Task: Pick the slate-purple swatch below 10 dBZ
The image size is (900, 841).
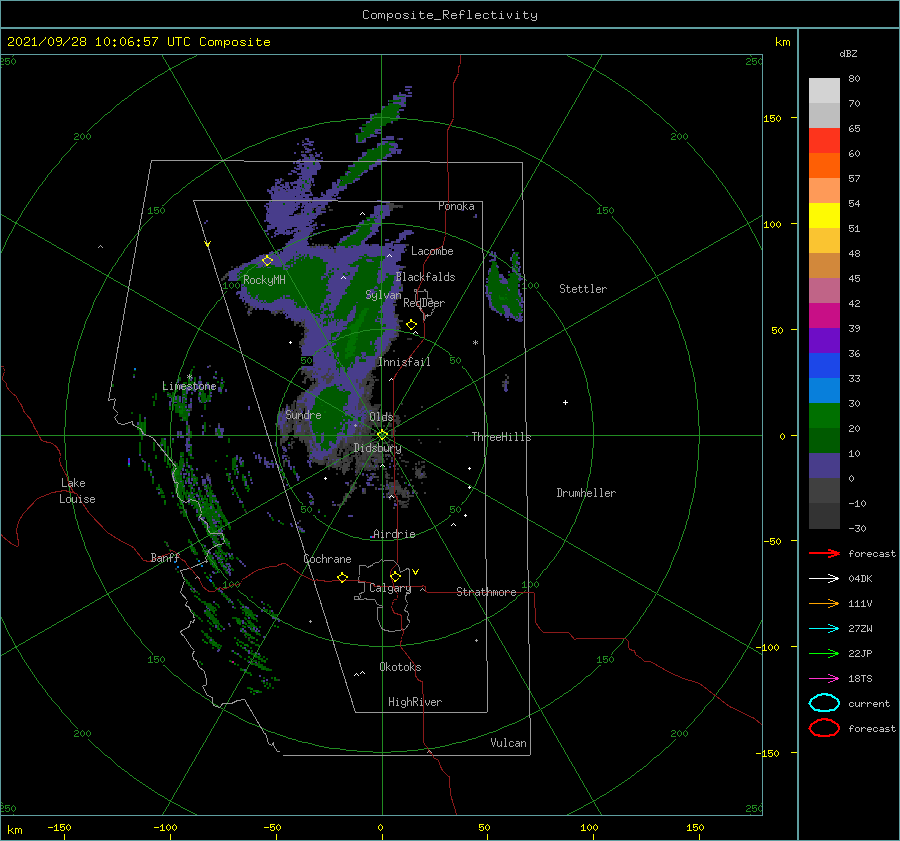Action: pyautogui.click(x=824, y=465)
